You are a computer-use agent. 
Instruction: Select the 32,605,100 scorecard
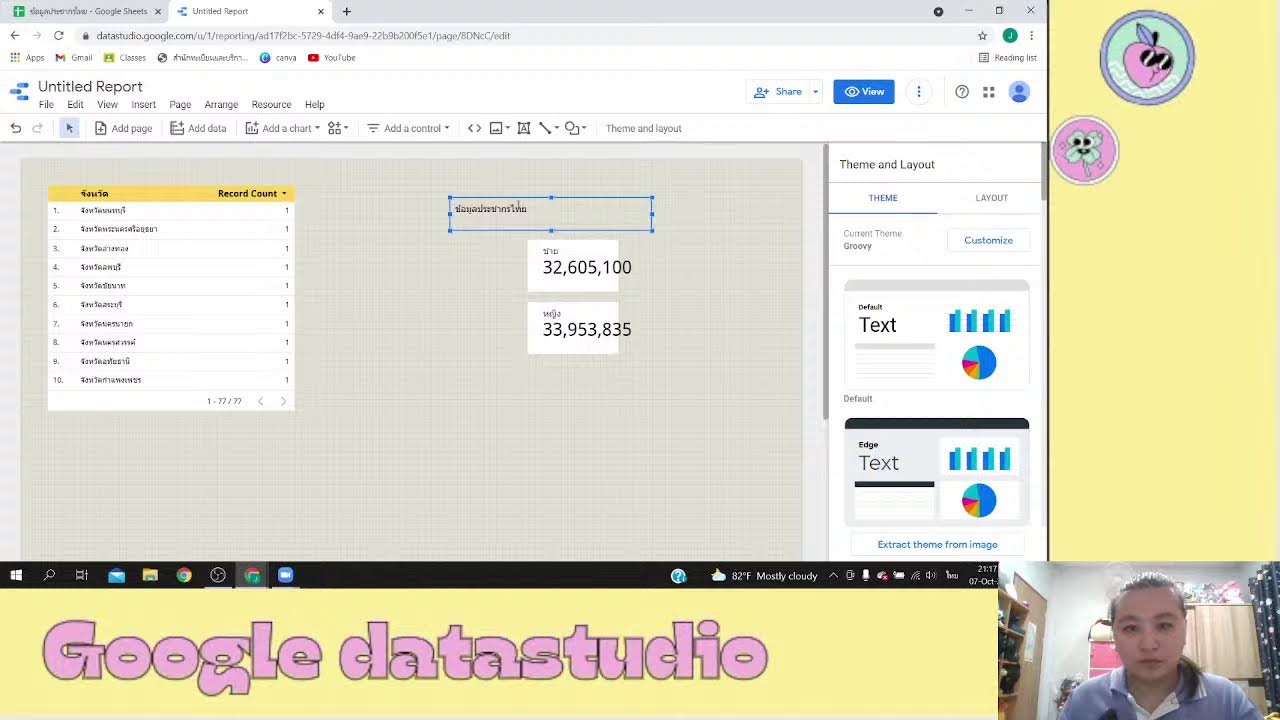[573, 266]
